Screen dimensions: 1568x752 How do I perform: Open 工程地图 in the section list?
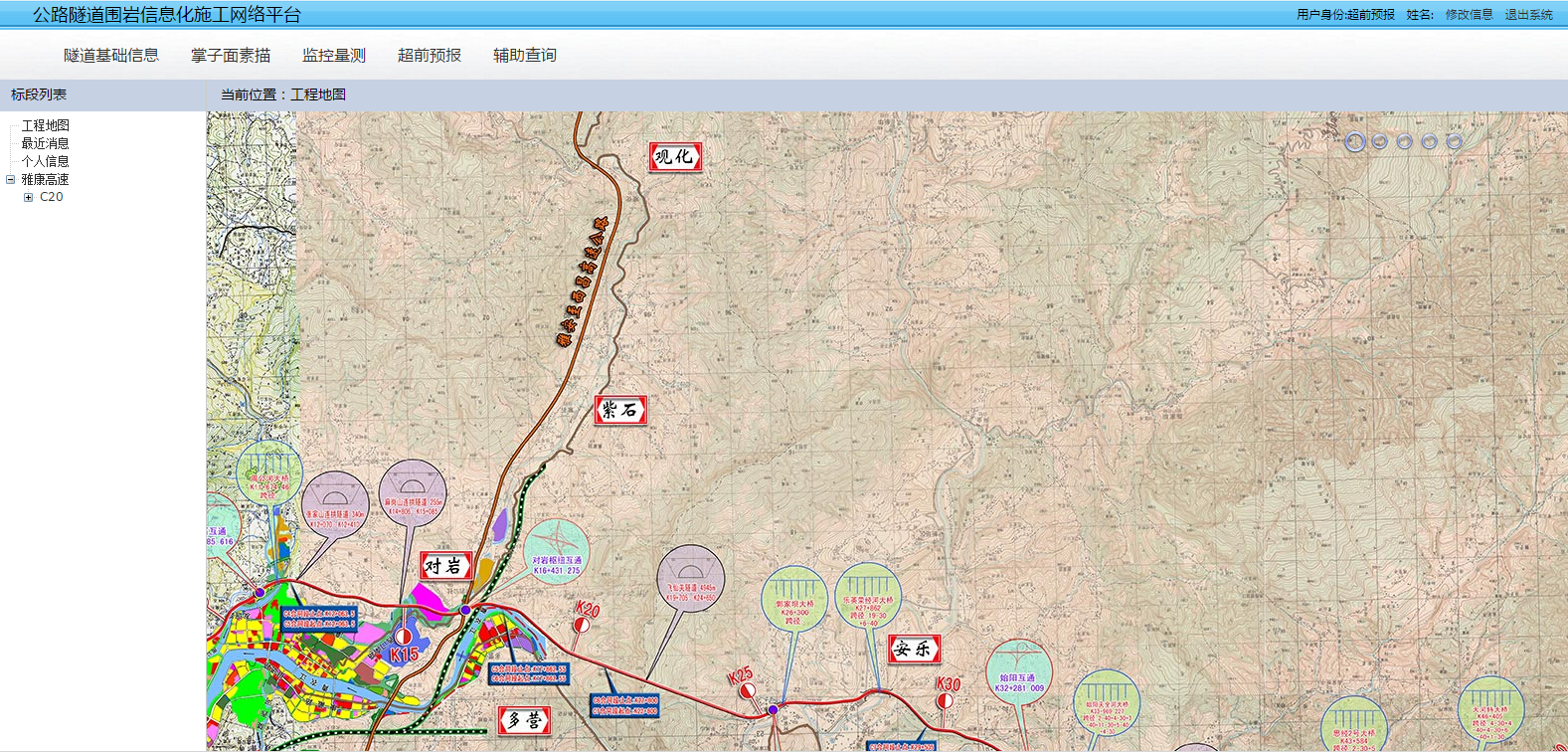45,125
